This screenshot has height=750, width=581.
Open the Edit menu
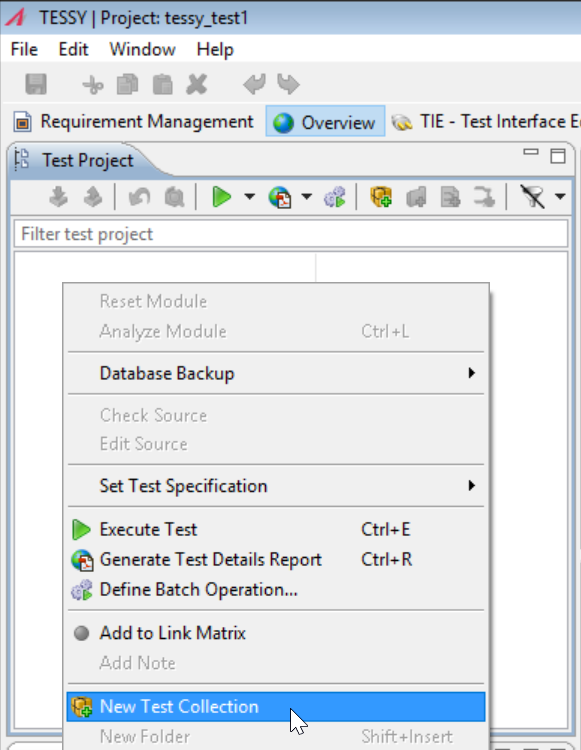tap(73, 49)
